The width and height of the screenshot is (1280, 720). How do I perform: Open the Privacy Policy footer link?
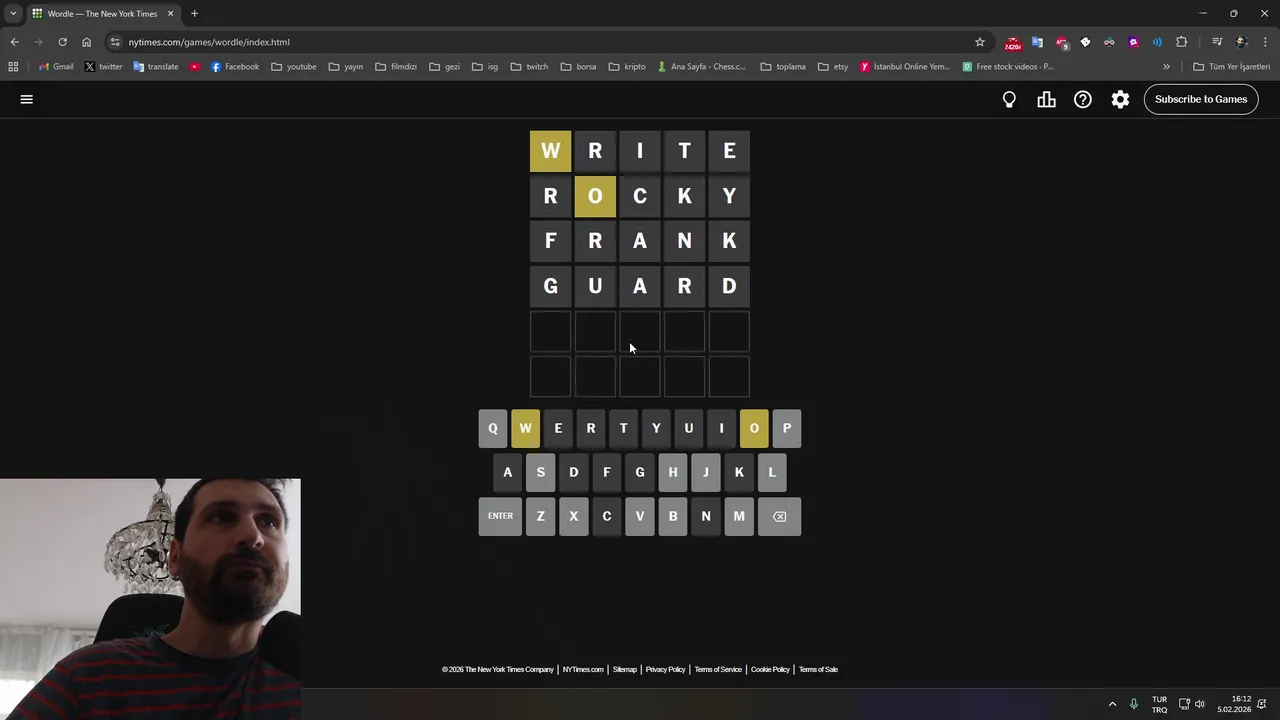665,670
